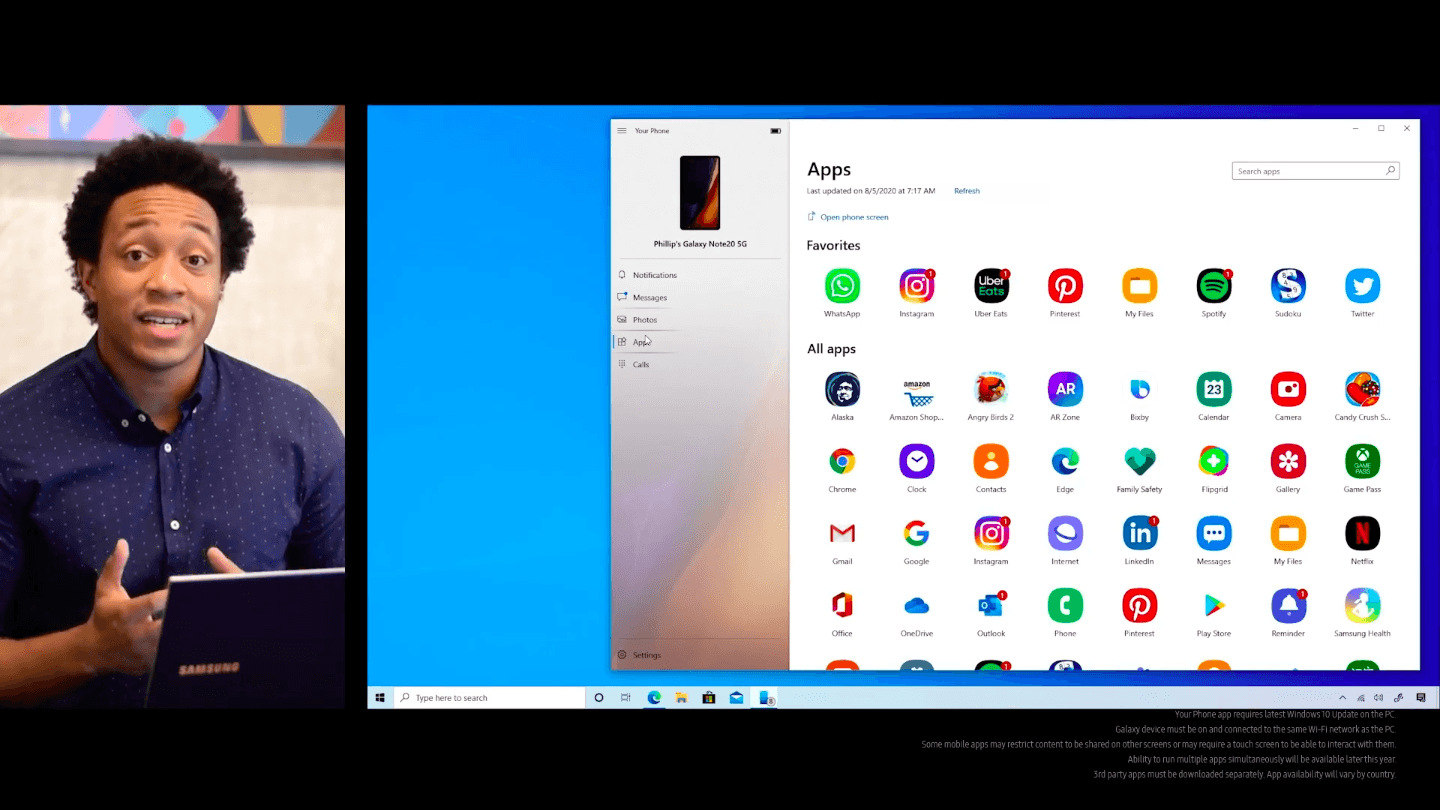Open the Twitter app

(x=1362, y=287)
